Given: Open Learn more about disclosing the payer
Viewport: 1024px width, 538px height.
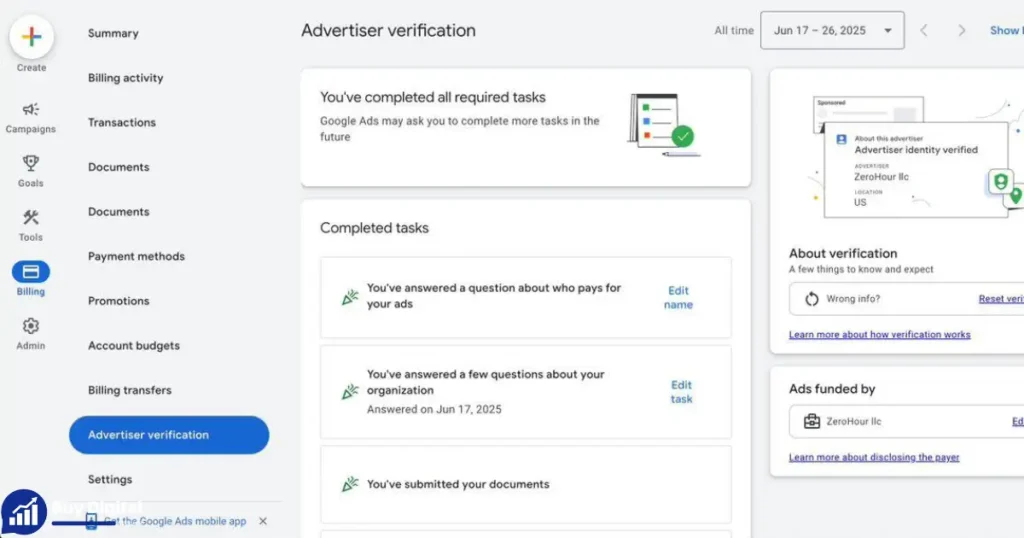Looking at the screenshot, I should coord(874,457).
